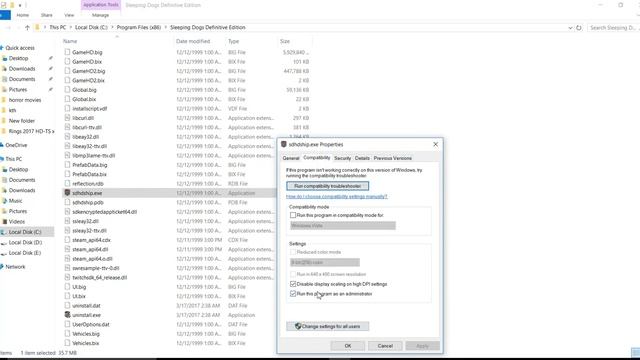Click the Local Disk (C:) drive icon
This screenshot has height=360, width=640.
4,232
